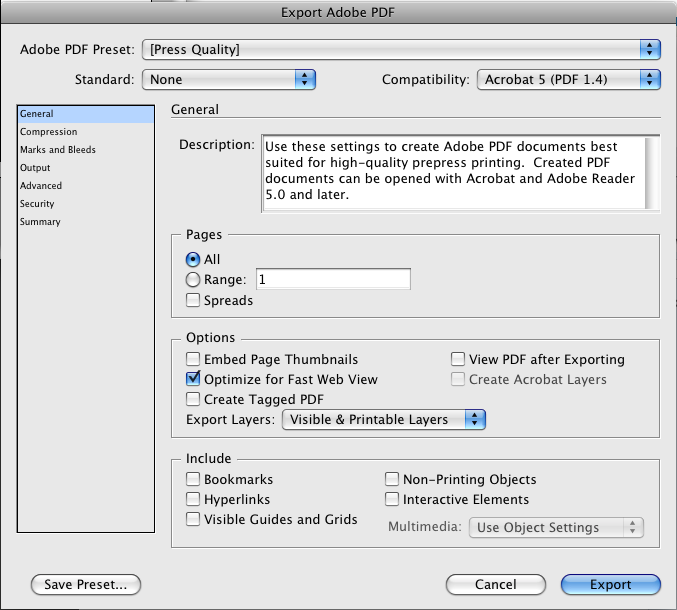Click the page Range text field
This screenshot has width=677, height=610.
[333, 279]
